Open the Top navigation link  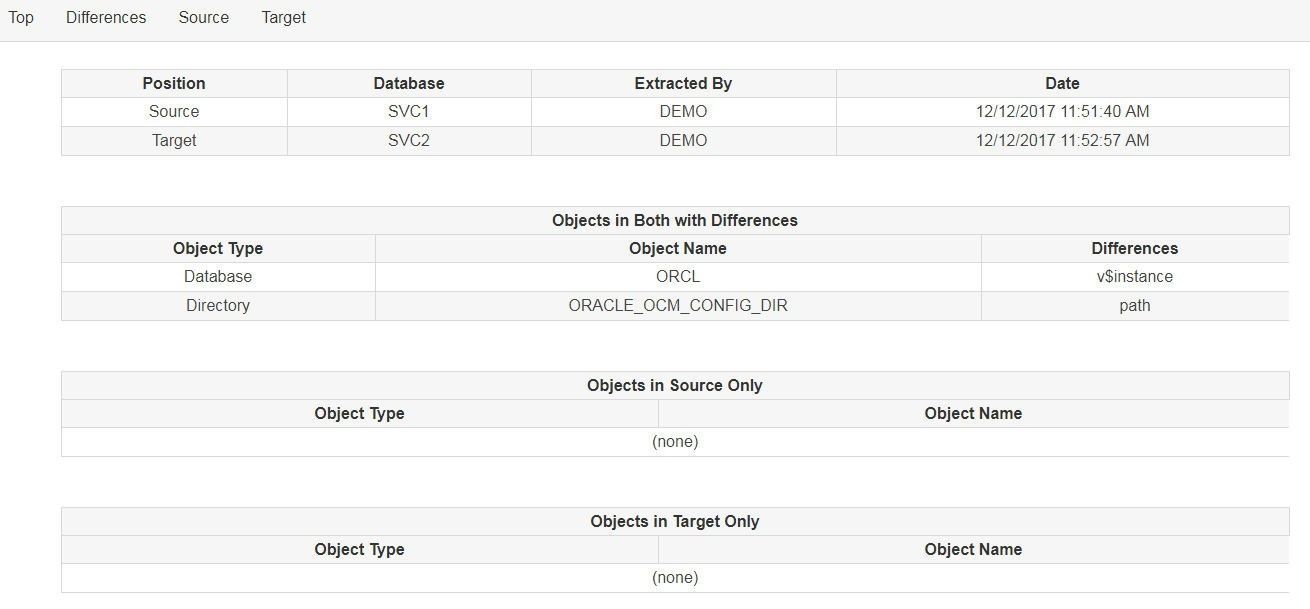[21, 18]
